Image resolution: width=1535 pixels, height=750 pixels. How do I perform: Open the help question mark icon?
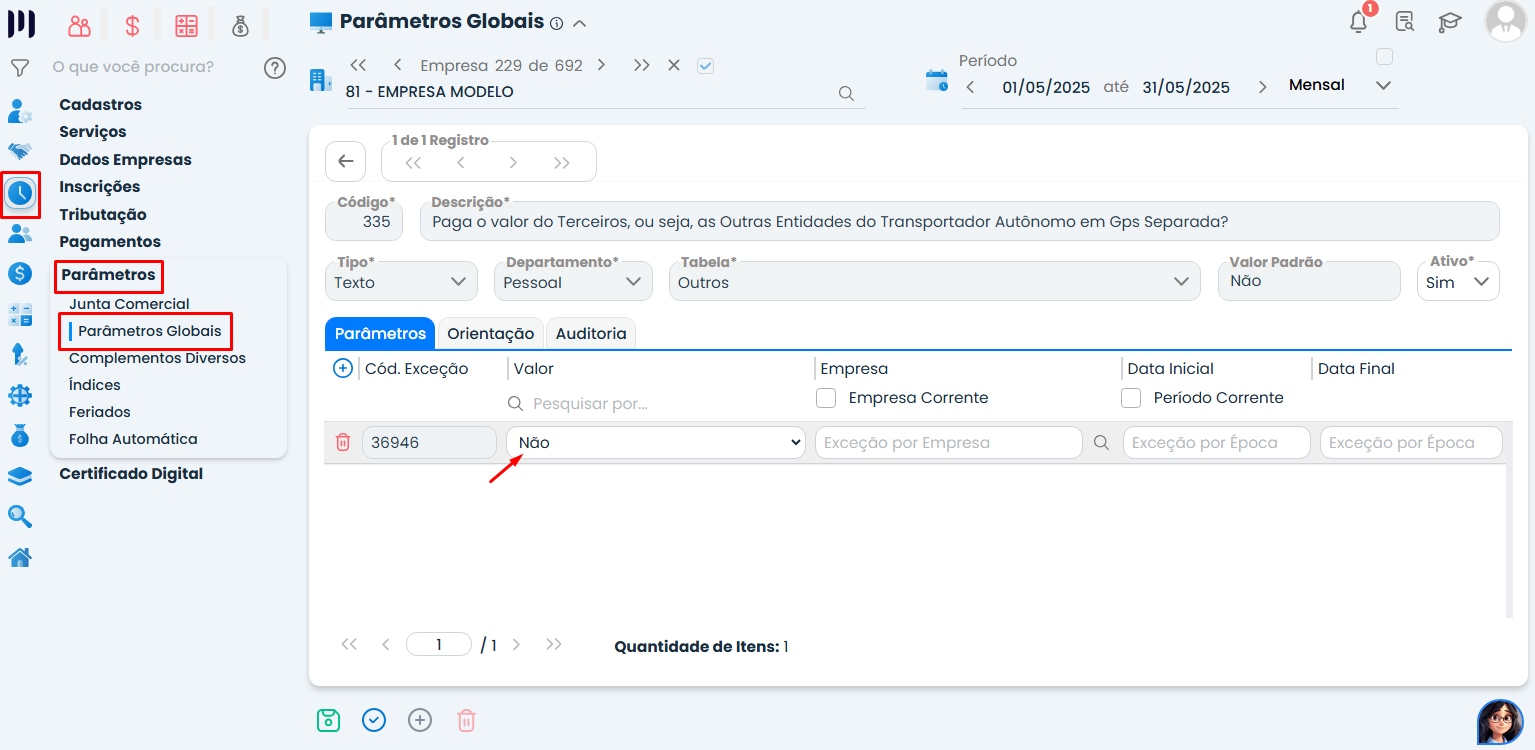click(275, 68)
